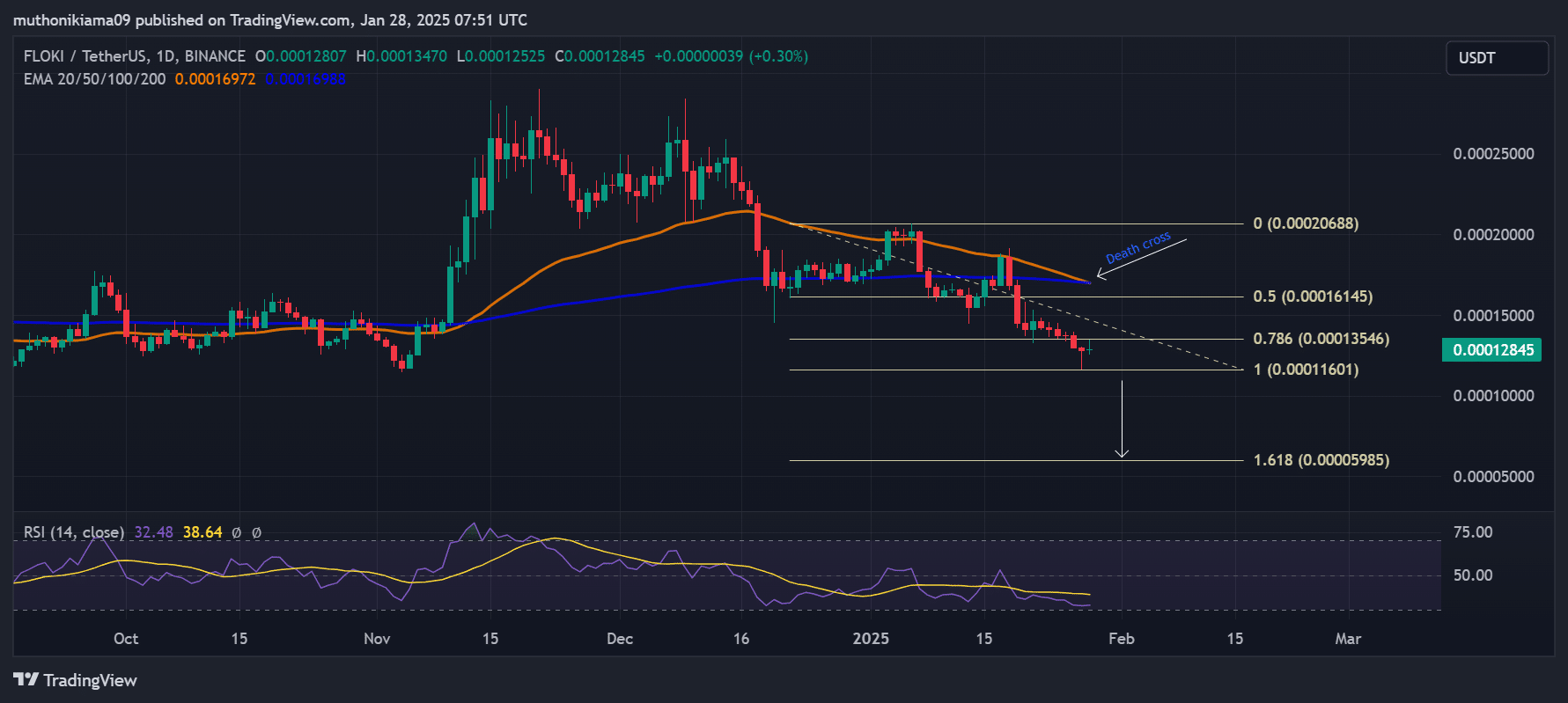Click the second ø symbol in RSI legend
1568x703 pixels.
pyautogui.click(x=256, y=532)
